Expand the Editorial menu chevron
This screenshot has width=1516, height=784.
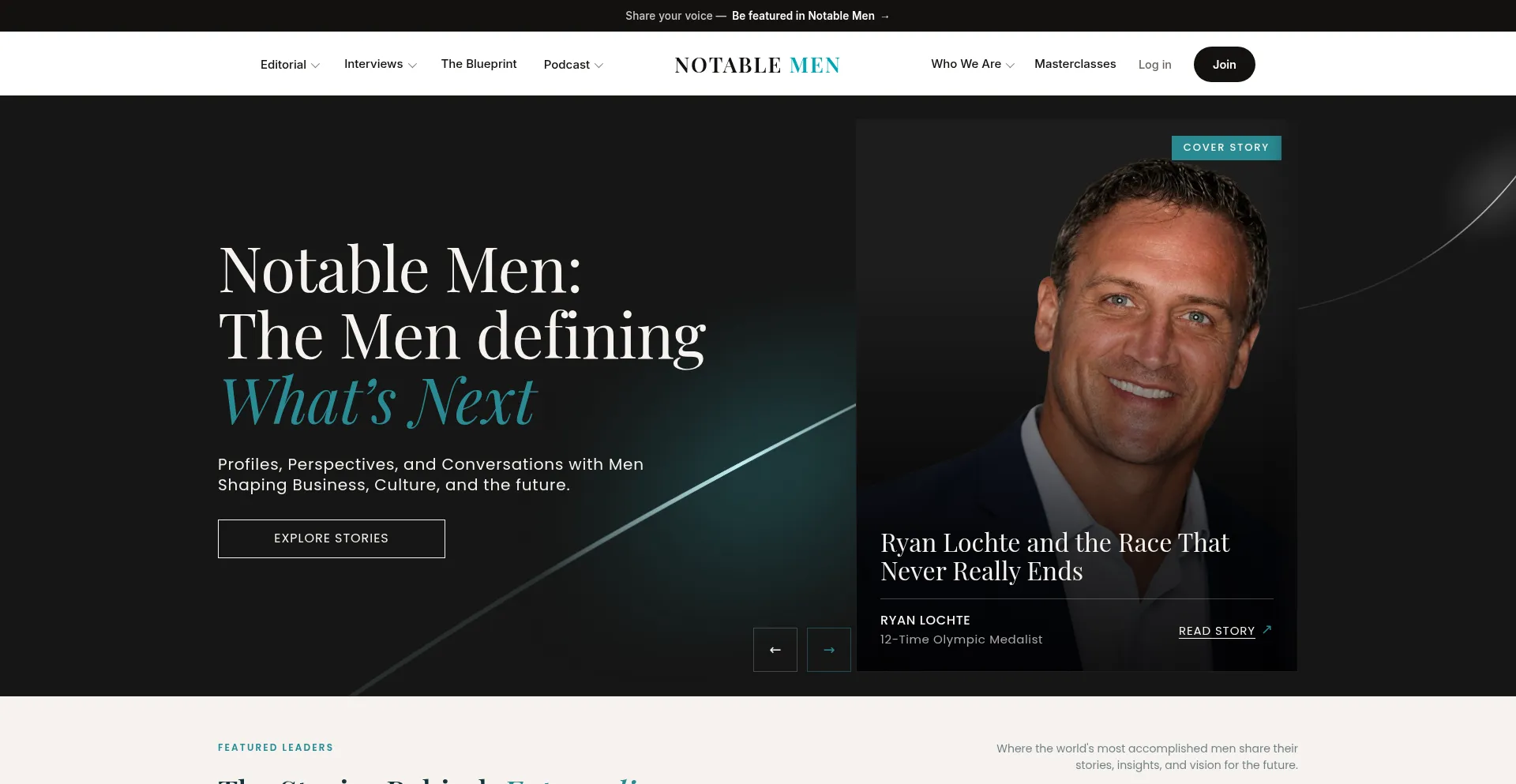pos(316,66)
